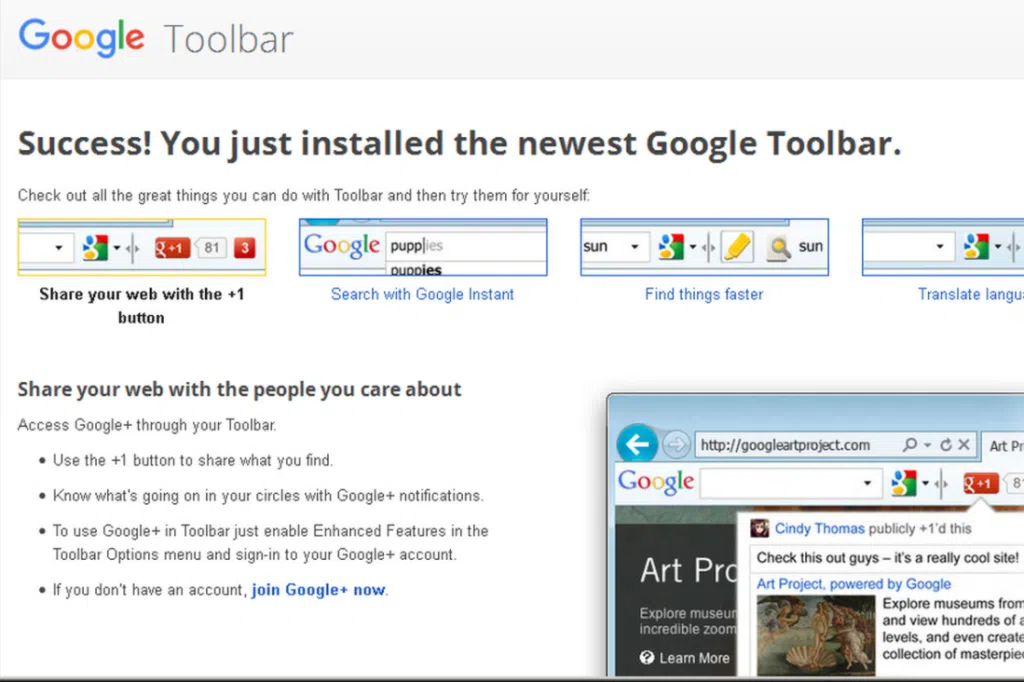The width and height of the screenshot is (1024, 682).
Task: Select the 'Find things faster' feature
Action: pos(704,294)
